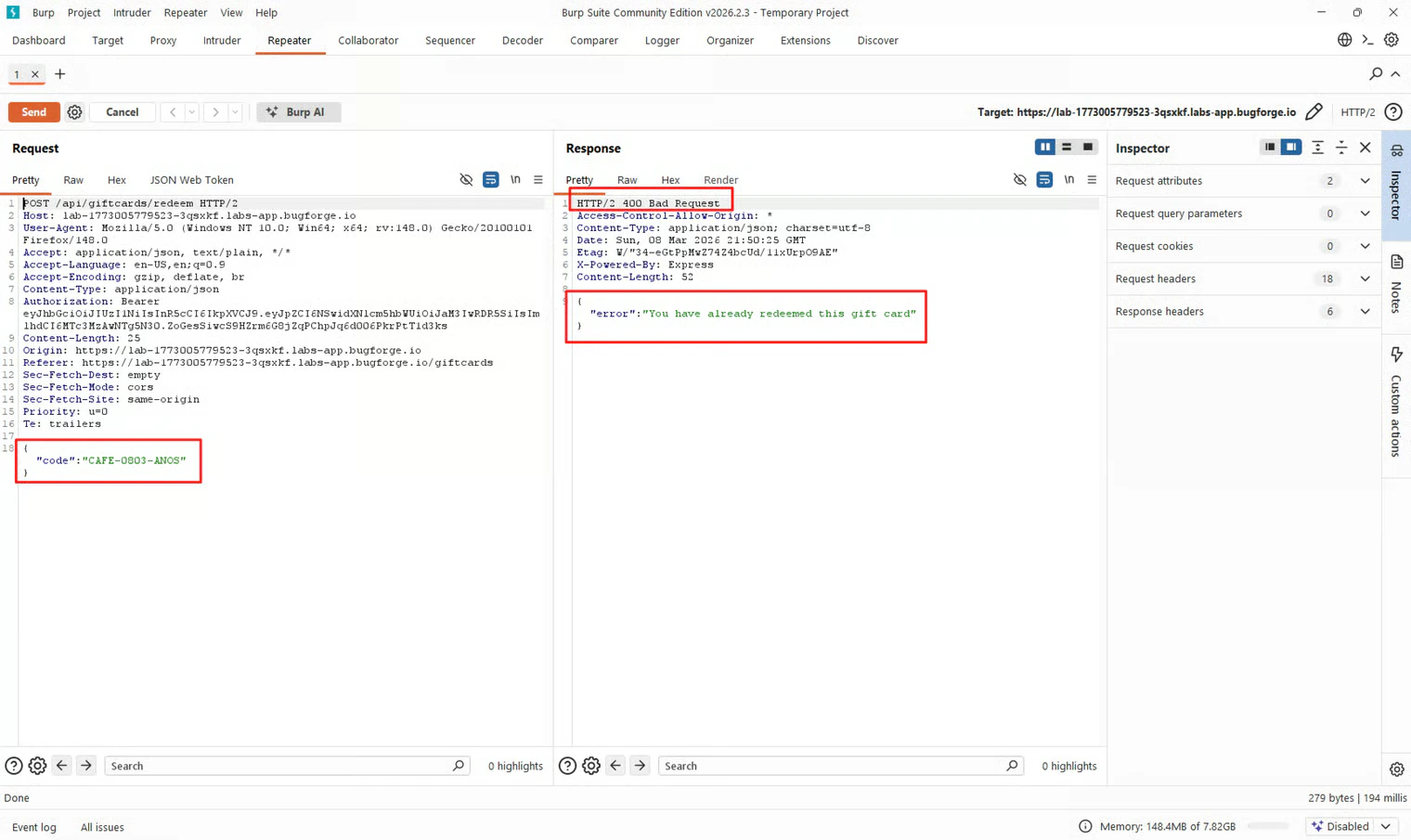The image size is (1411, 840).
Task: Toggle show non-printable \n in Response
Action: click(1068, 180)
